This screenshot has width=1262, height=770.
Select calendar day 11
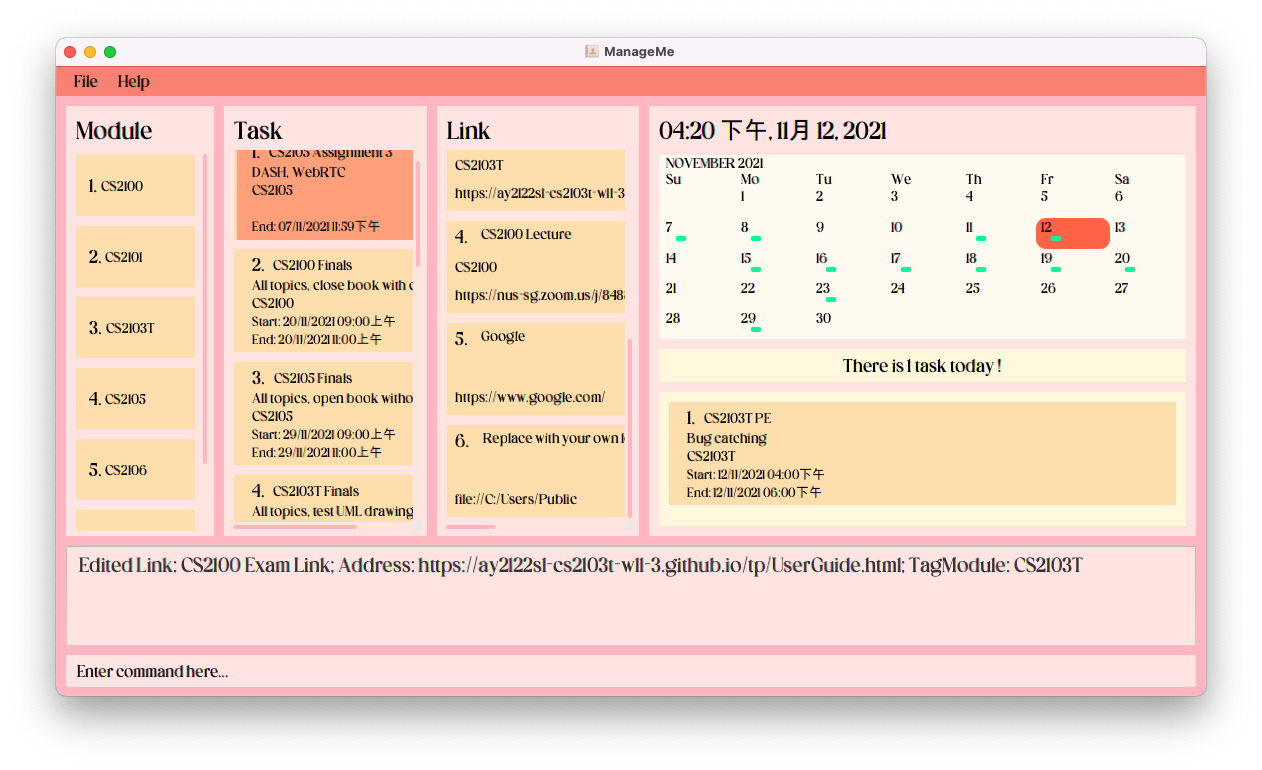coord(970,228)
